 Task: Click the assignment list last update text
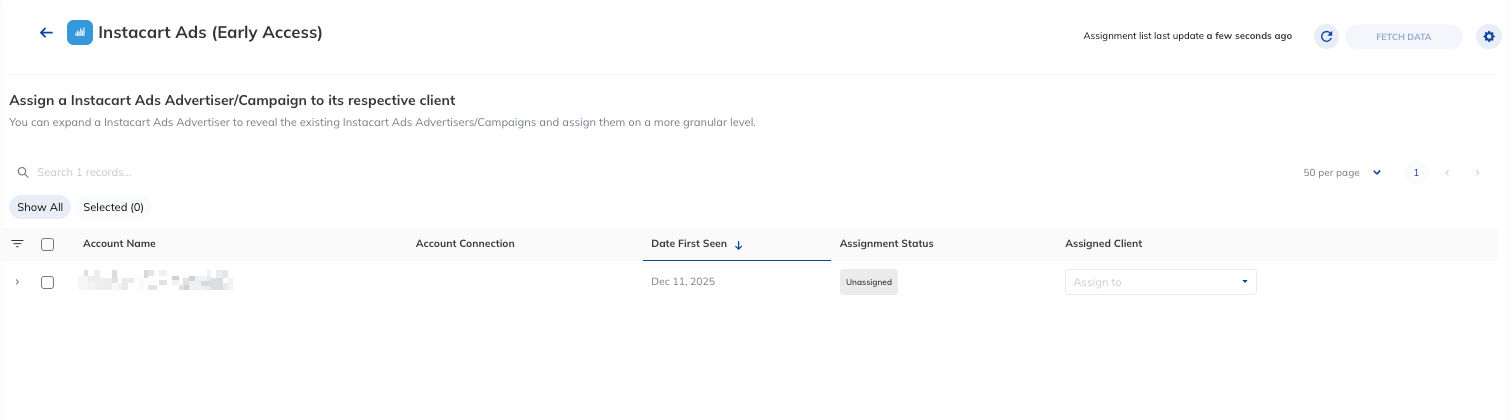(x=1187, y=36)
